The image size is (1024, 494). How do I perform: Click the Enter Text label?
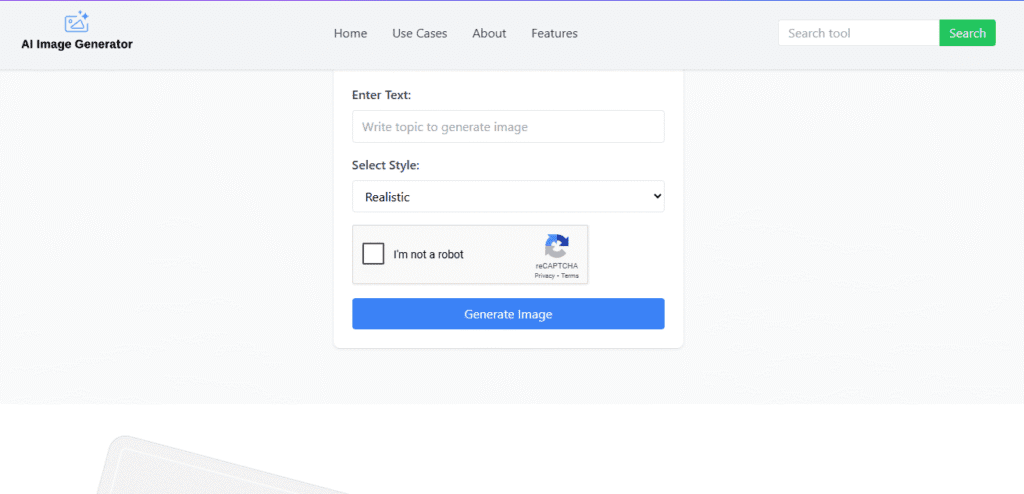(381, 95)
